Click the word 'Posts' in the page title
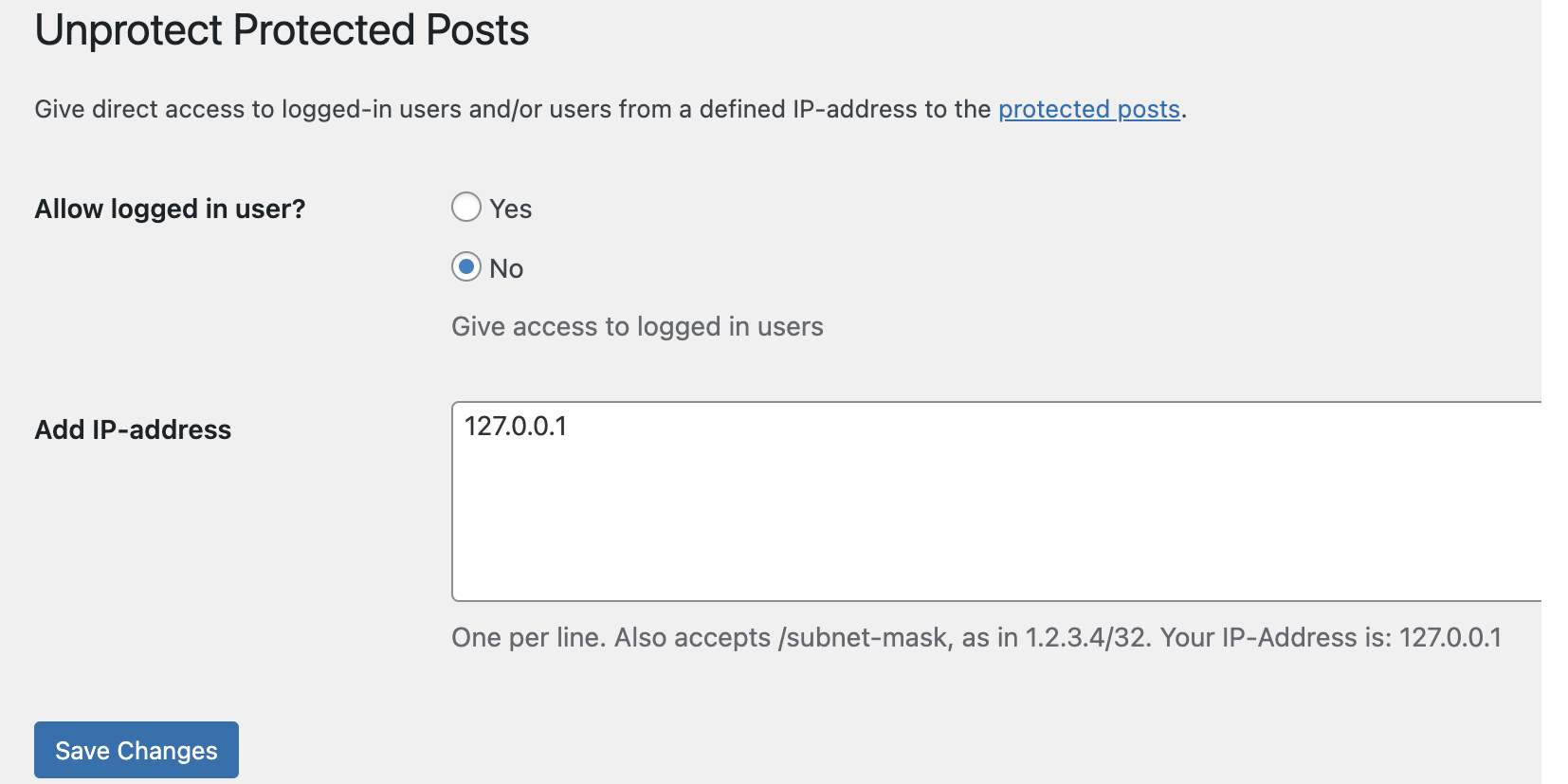The width and height of the screenshot is (1568, 784). (478, 31)
